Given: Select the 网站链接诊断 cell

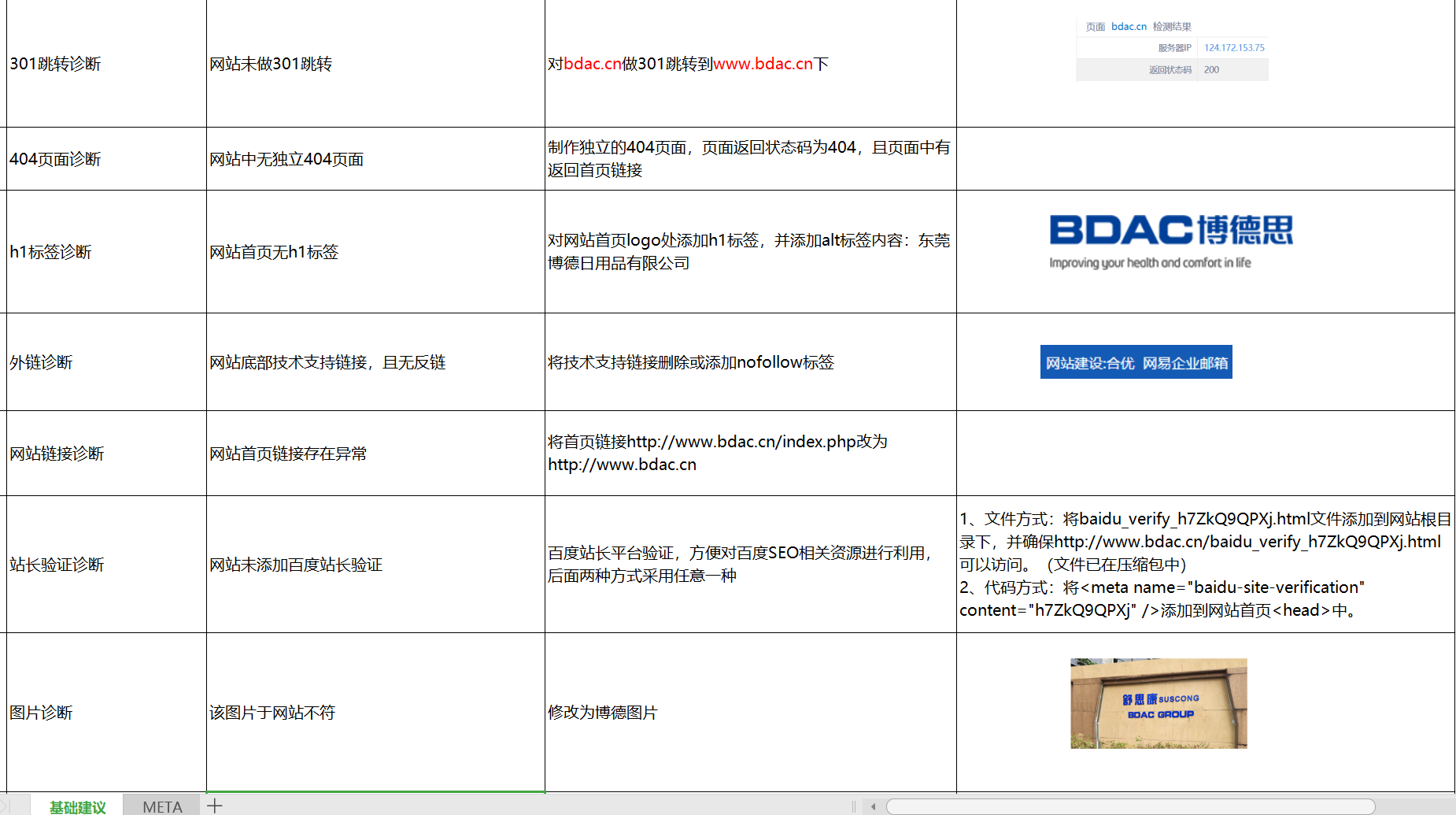Looking at the screenshot, I should coord(105,454).
